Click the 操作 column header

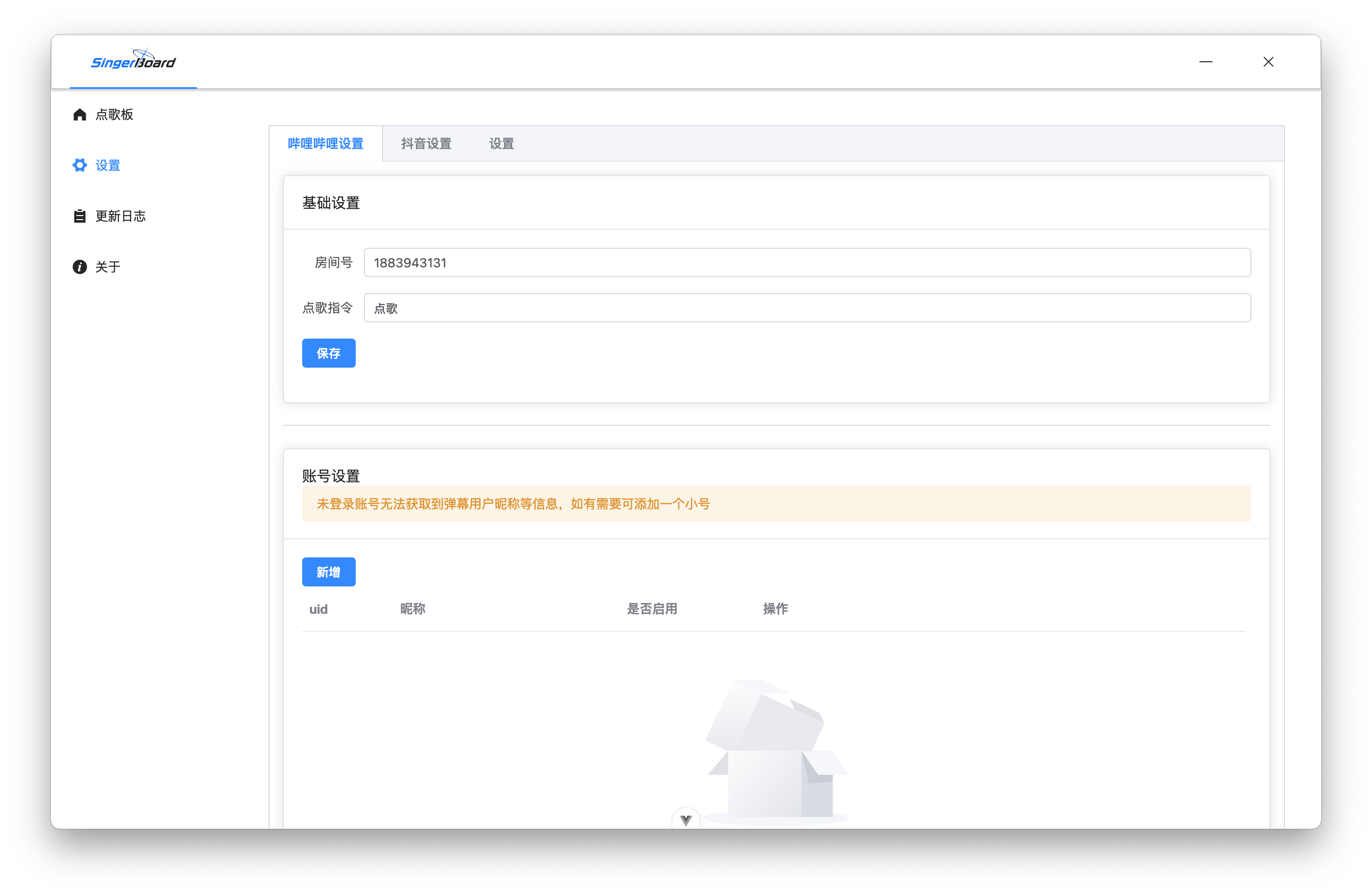click(775, 609)
